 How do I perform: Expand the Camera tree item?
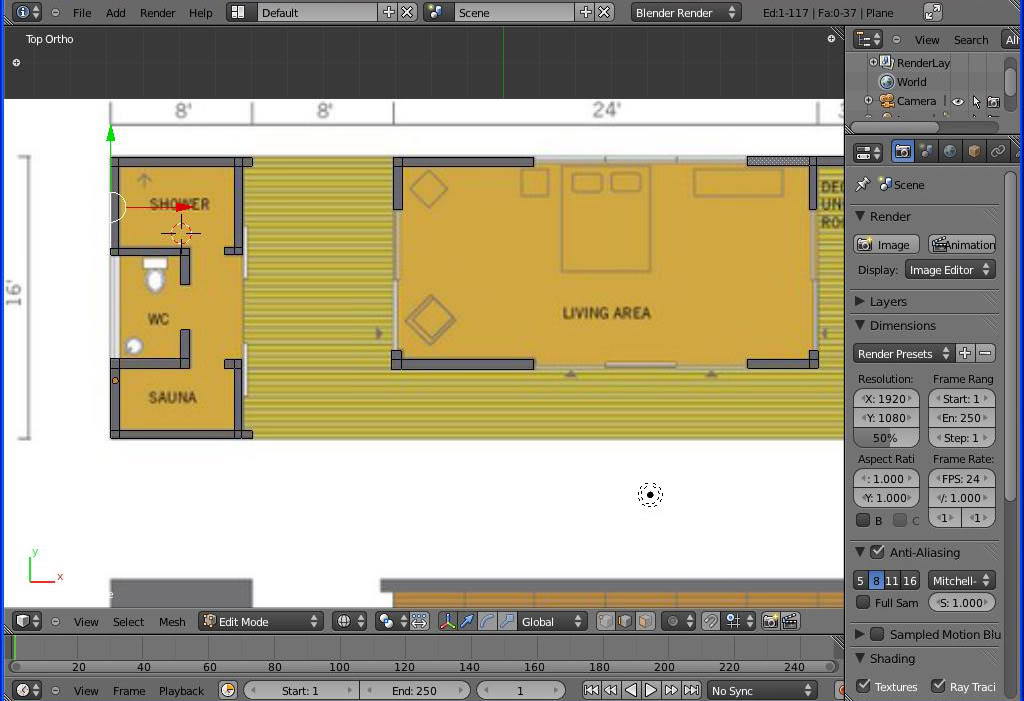point(868,101)
